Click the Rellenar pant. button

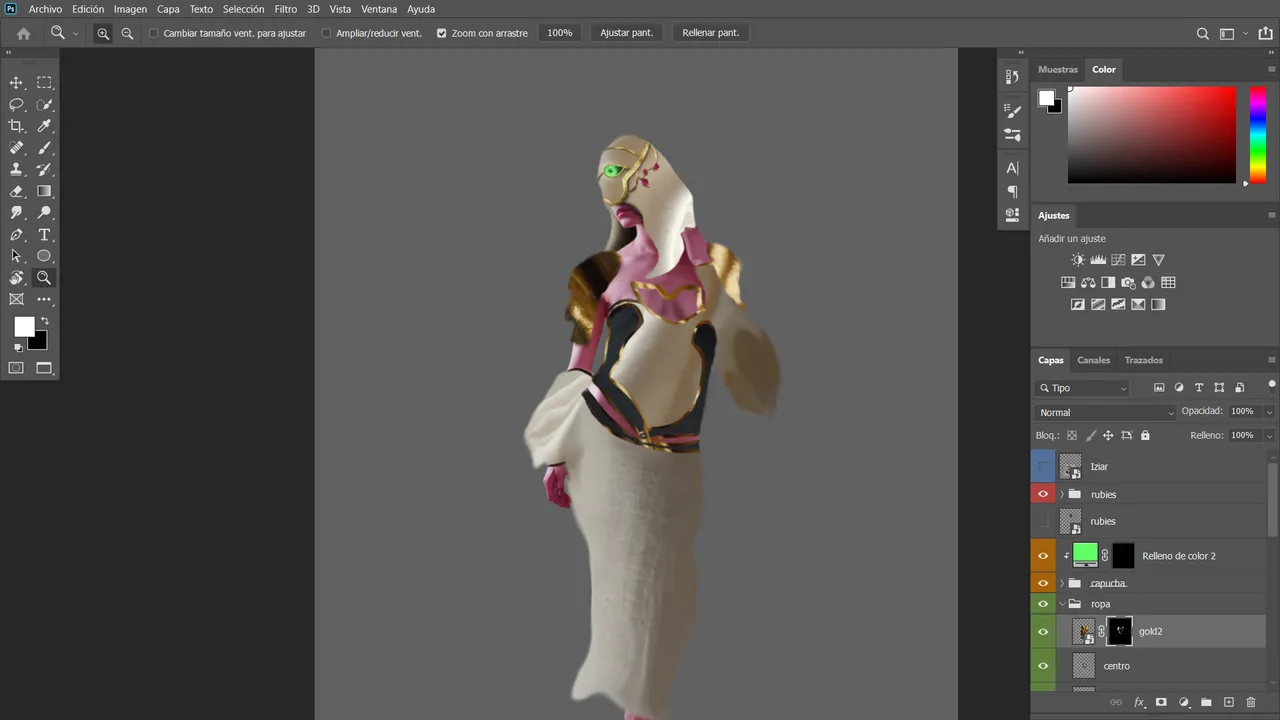[x=711, y=33]
